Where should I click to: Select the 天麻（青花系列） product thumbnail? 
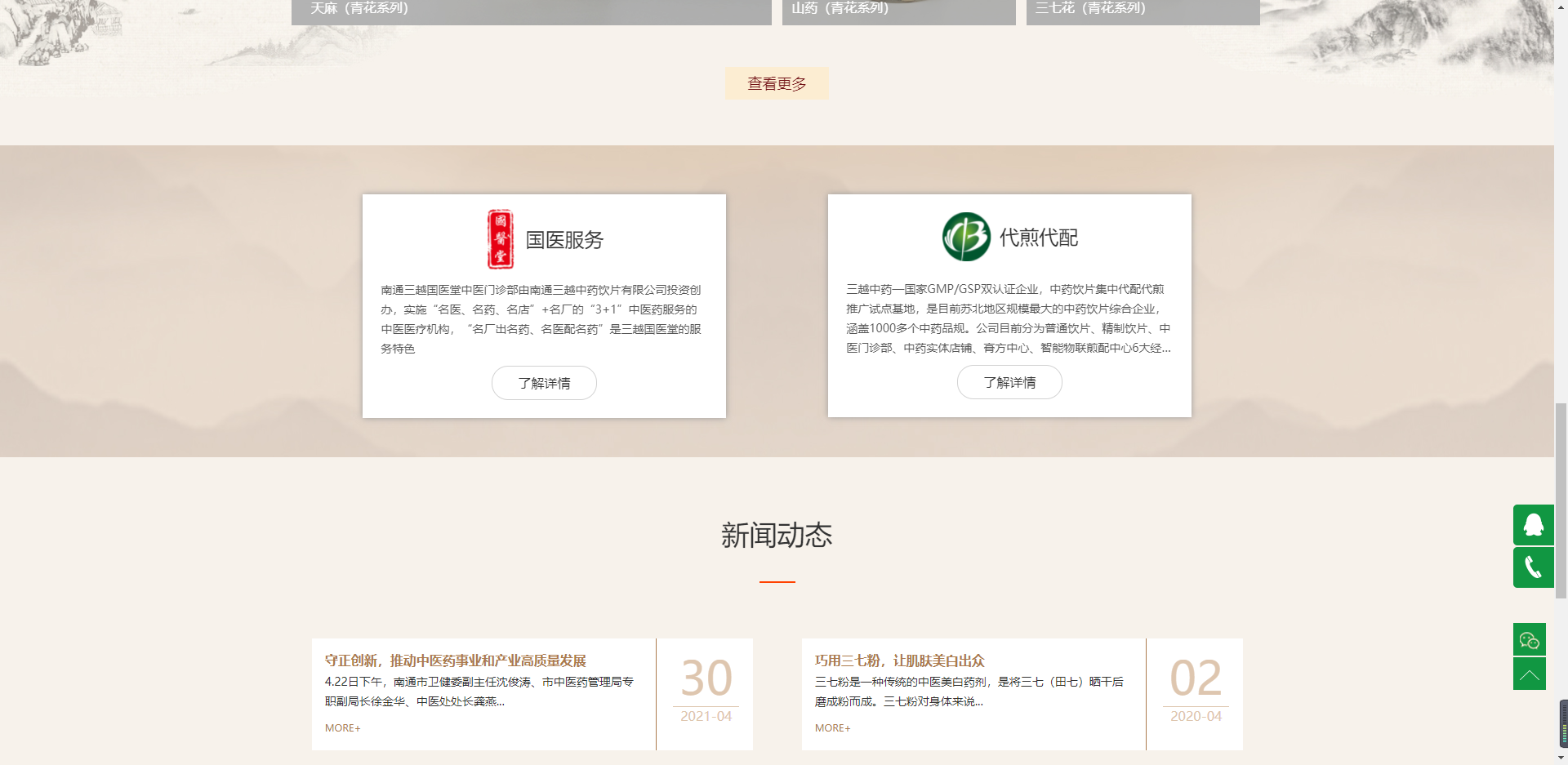(x=531, y=11)
